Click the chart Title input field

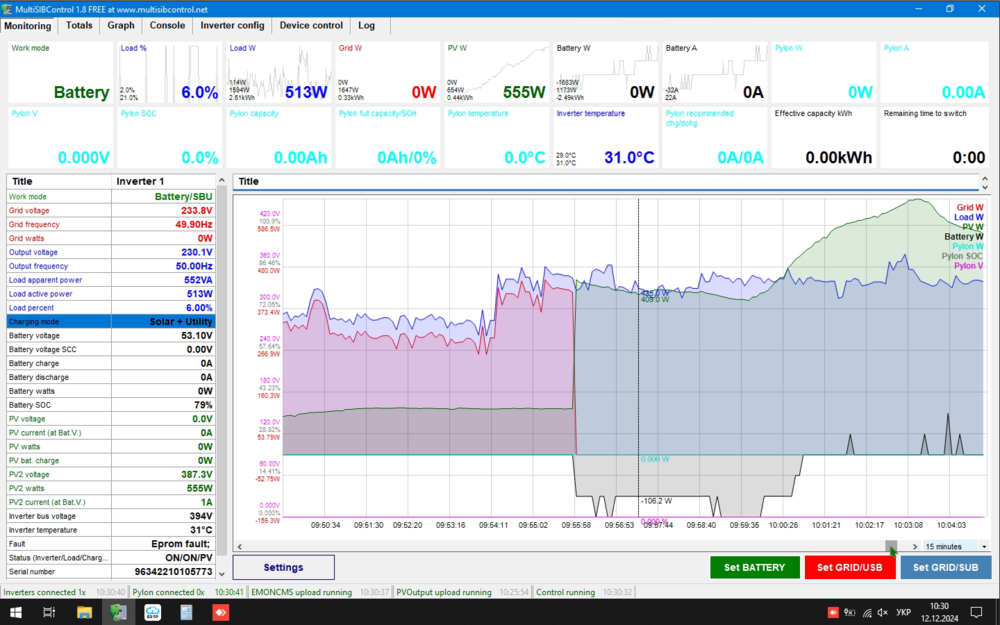coord(605,182)
